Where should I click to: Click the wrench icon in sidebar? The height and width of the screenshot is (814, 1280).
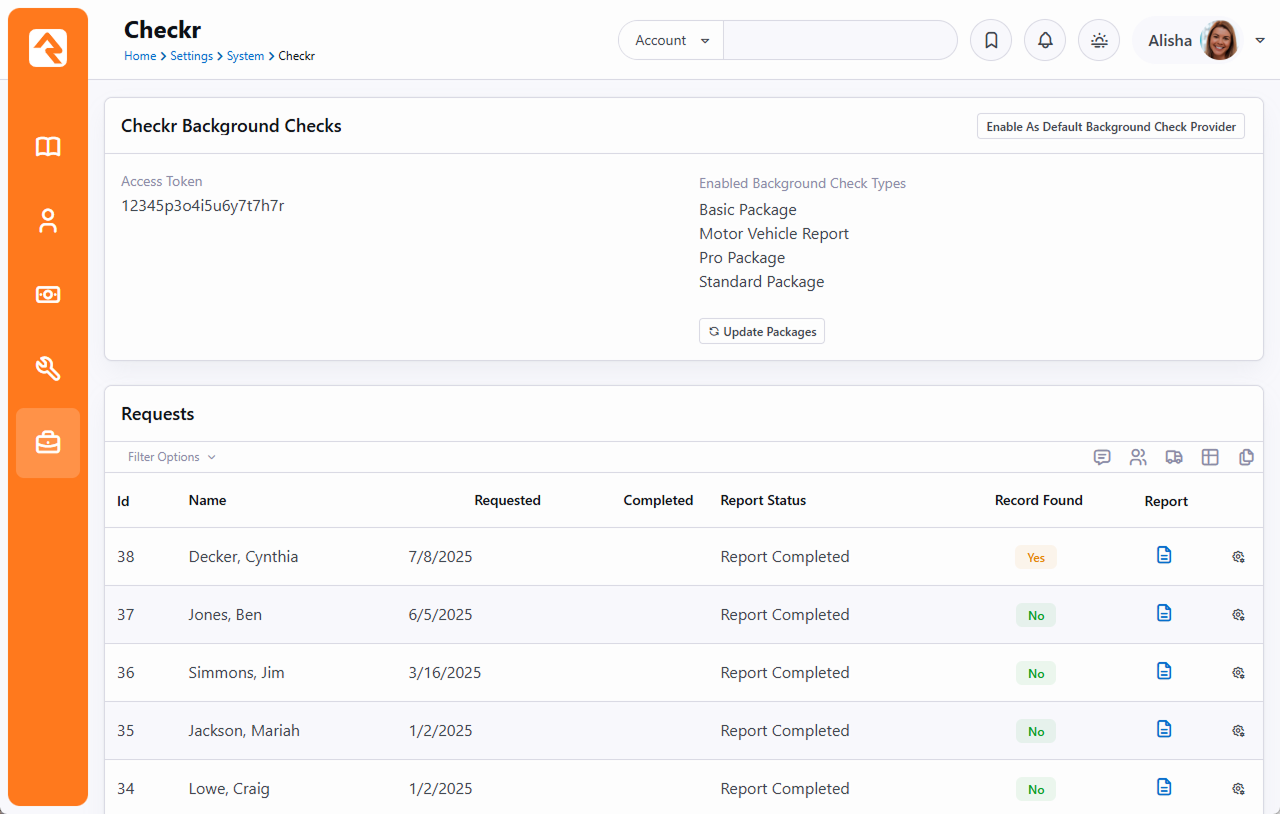48,369
